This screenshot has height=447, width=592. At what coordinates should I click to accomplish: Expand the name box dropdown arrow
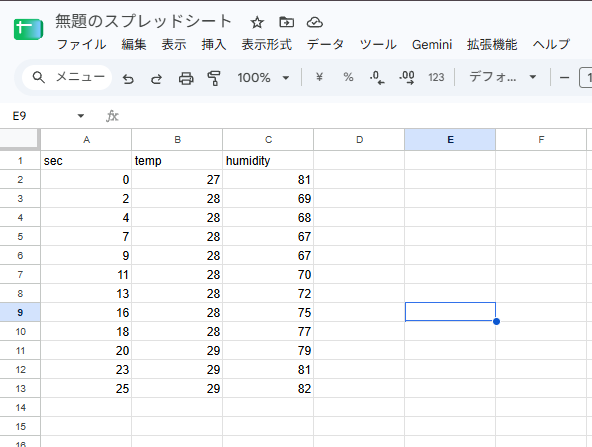pyautogui.click(x=81, y=116)
